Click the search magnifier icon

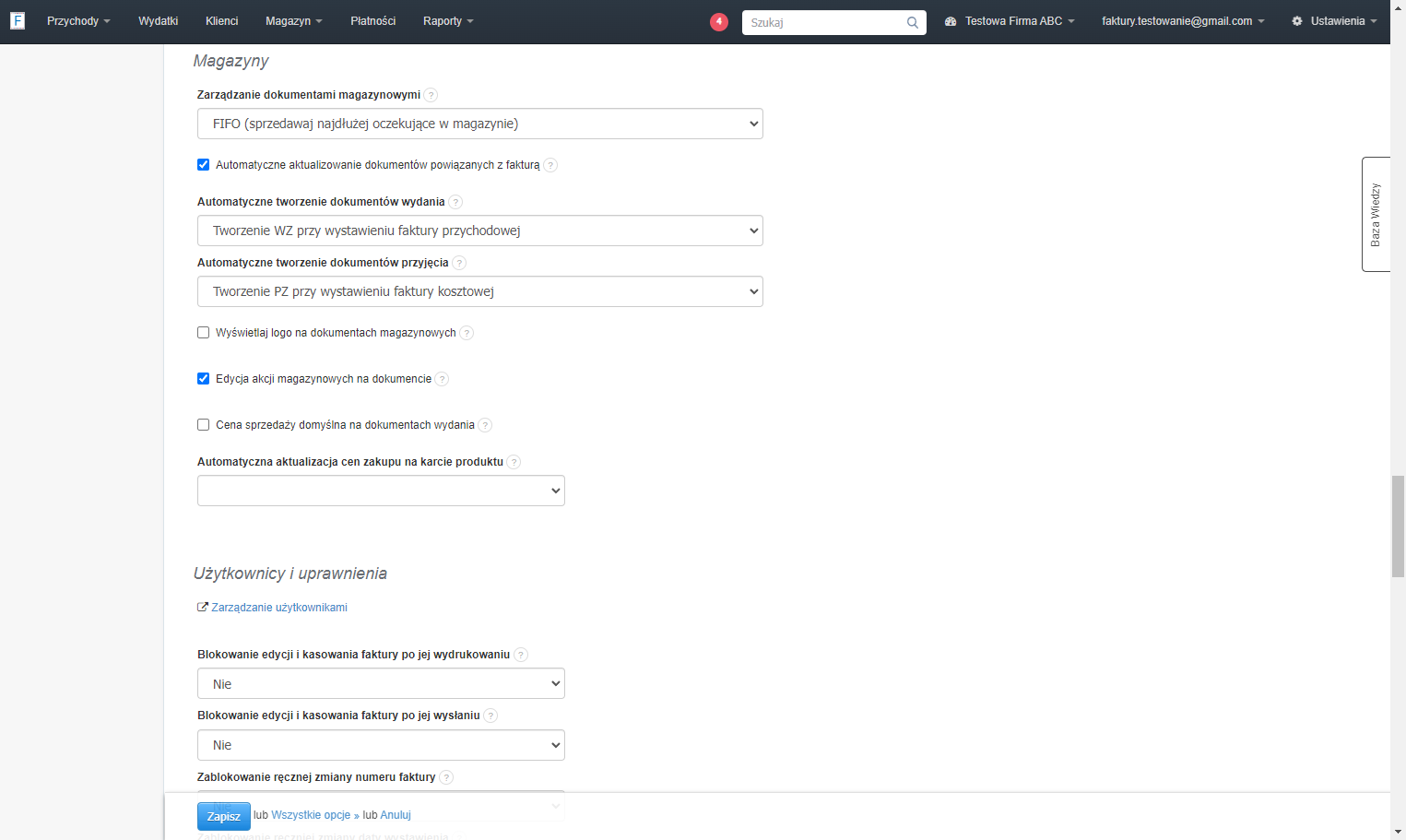(x=913, y=22)
